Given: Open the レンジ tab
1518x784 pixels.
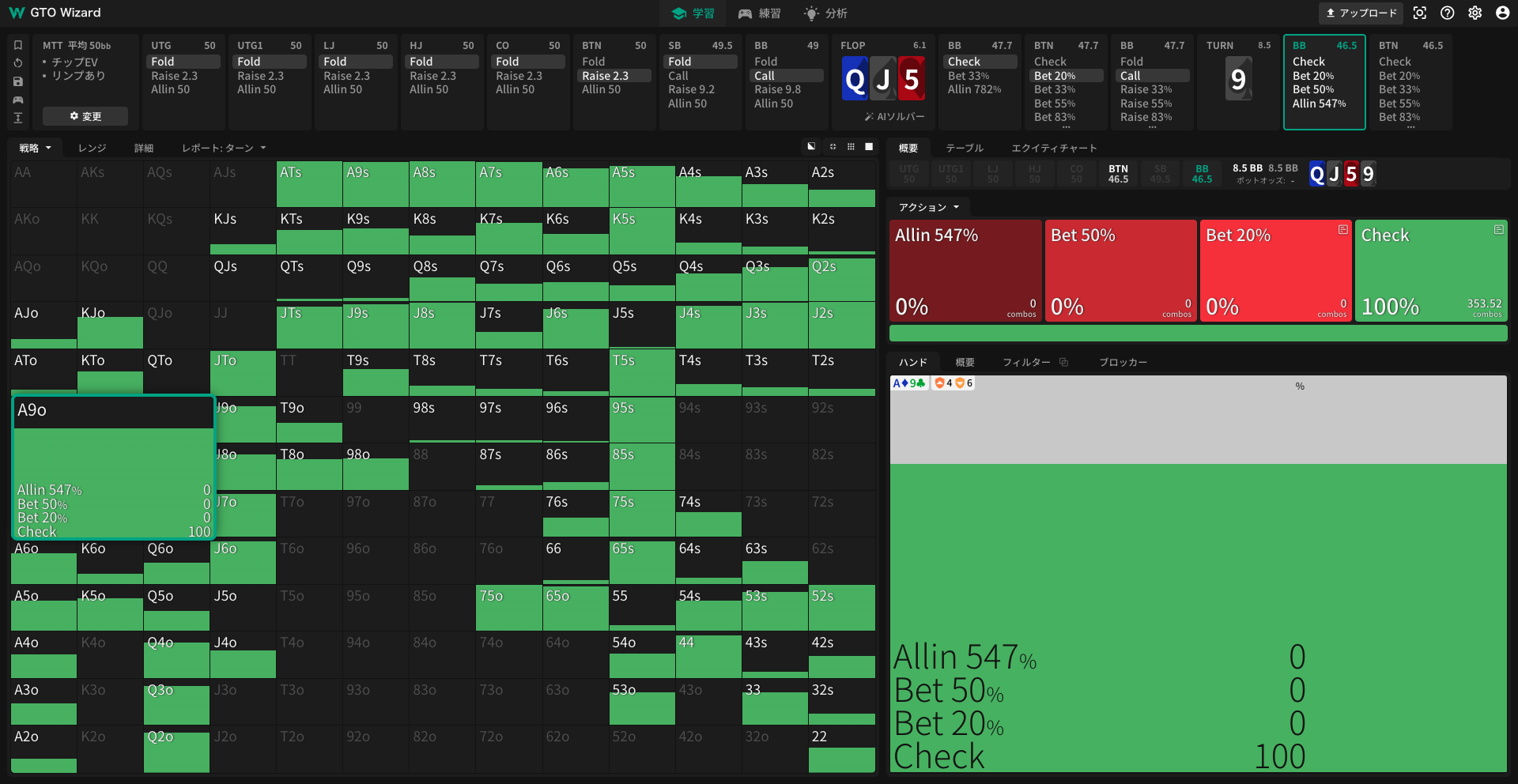Looking at the screenshot, I should coord(92,148).
